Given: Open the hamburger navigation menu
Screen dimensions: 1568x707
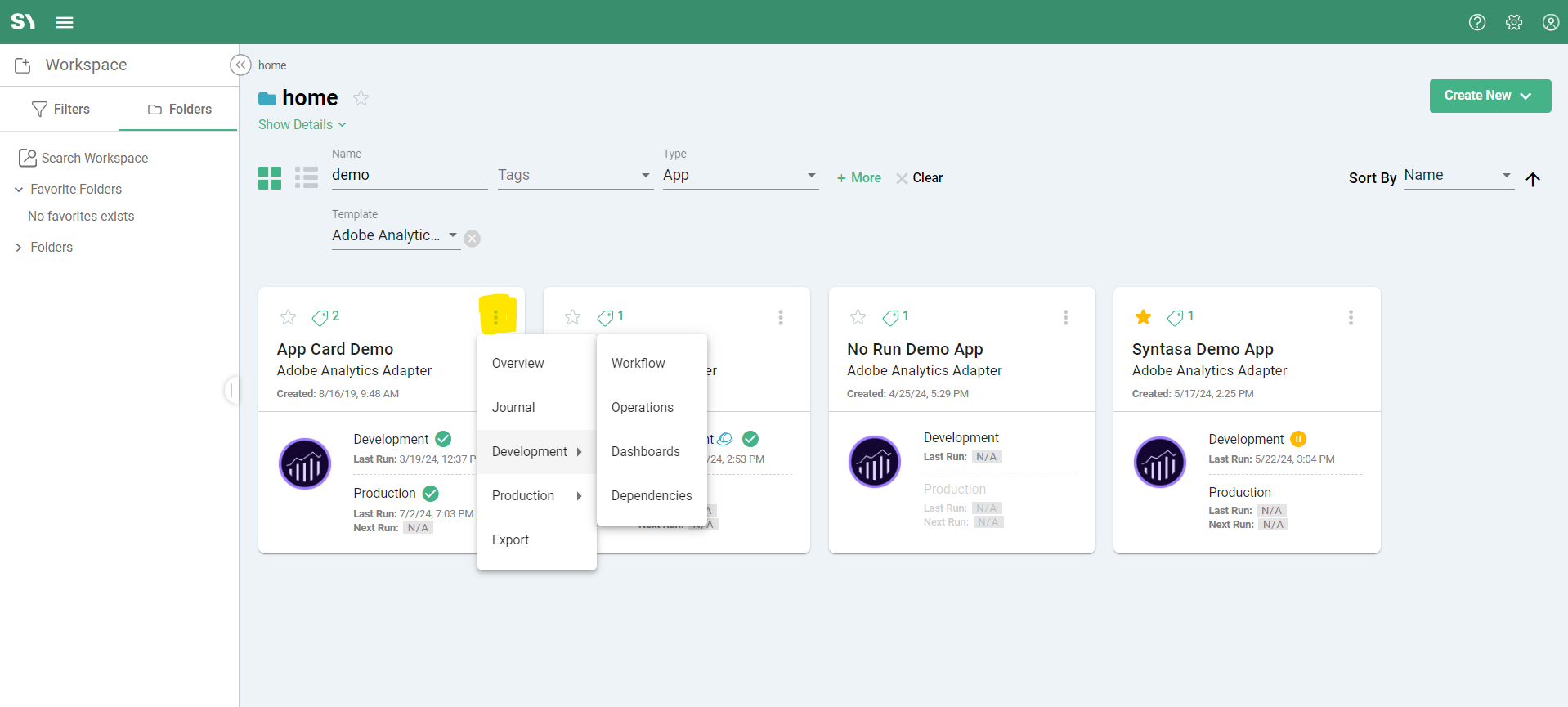Looking at the screenshot, I should point(65,22).
